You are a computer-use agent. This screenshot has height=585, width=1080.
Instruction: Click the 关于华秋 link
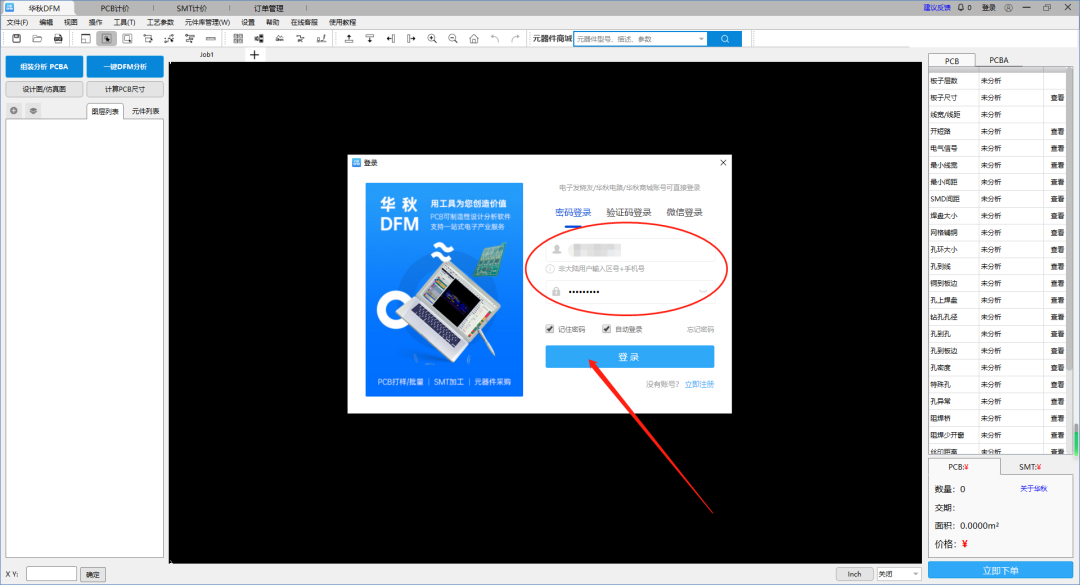coord(1033,489)
